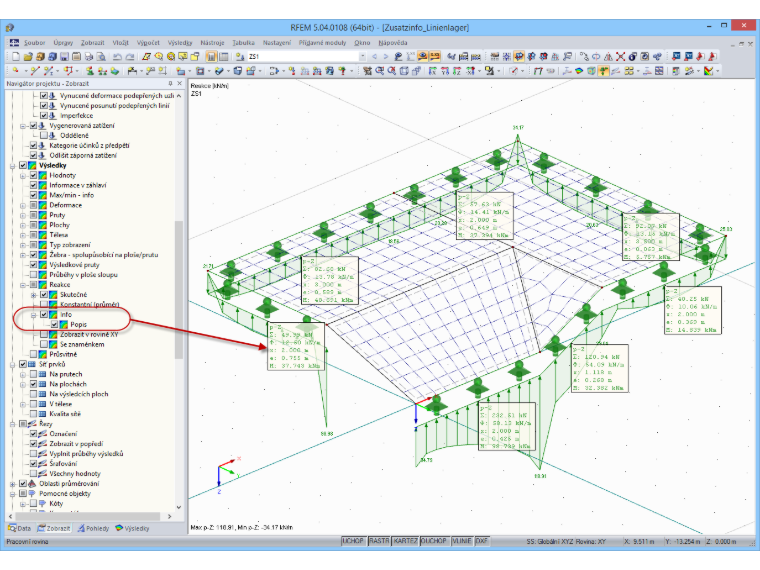Collapse the Výsledky tree node

[13, 165]
